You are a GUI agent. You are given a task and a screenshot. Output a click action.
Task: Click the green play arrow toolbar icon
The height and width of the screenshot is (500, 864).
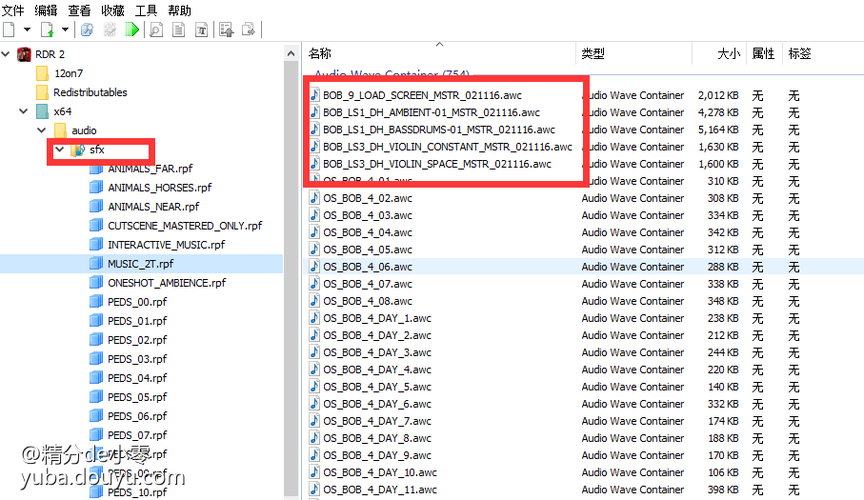pos(132,29)
